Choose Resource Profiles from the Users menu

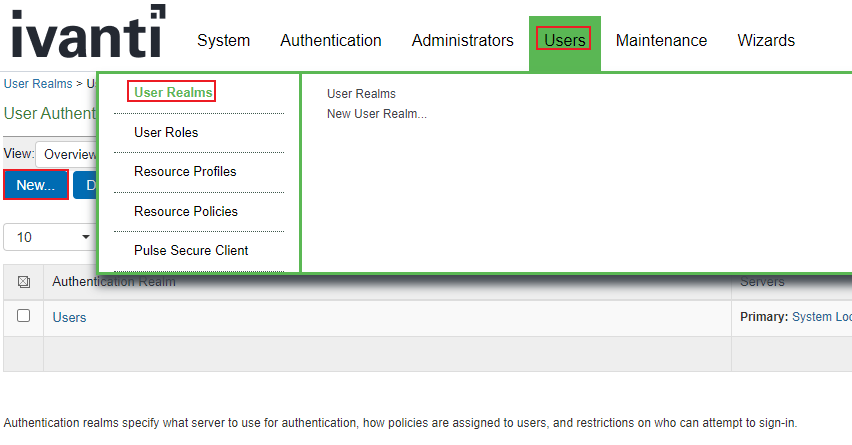click(185, 171)
